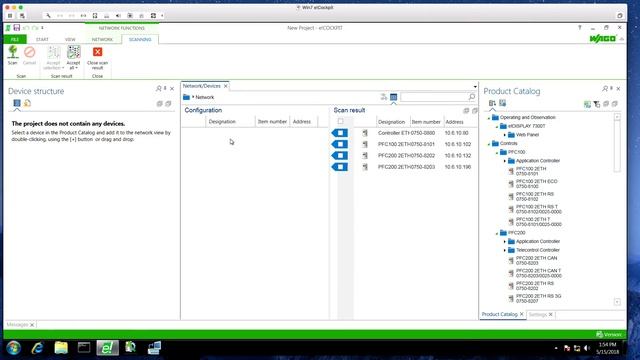Viewport: 640px width, 360px height.
Task: Click the help question mark in the title bar
Action: click(580, 28)
